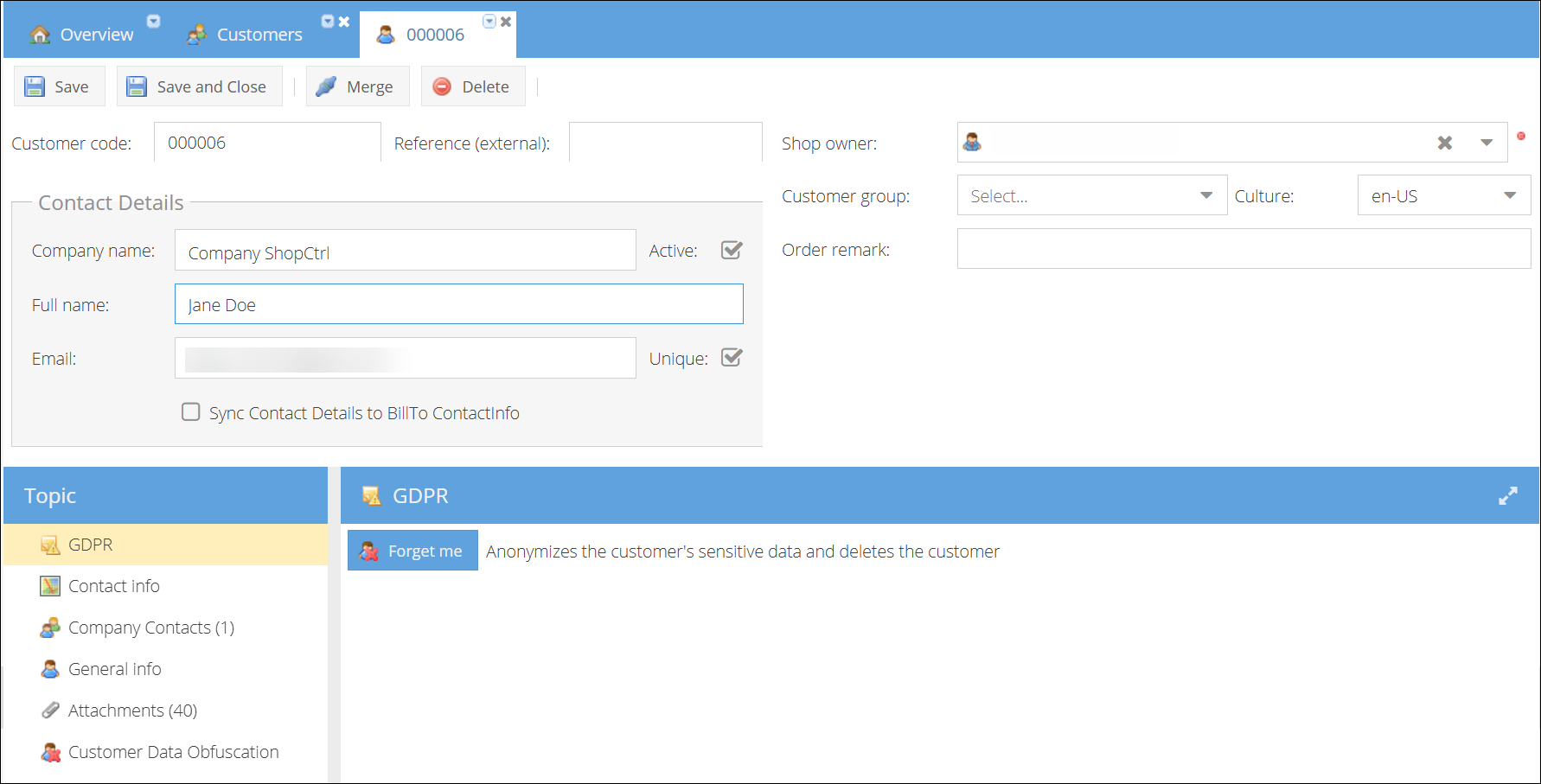Toggle the Unique email checkbox
The image size is (1541, 784).
732,358
